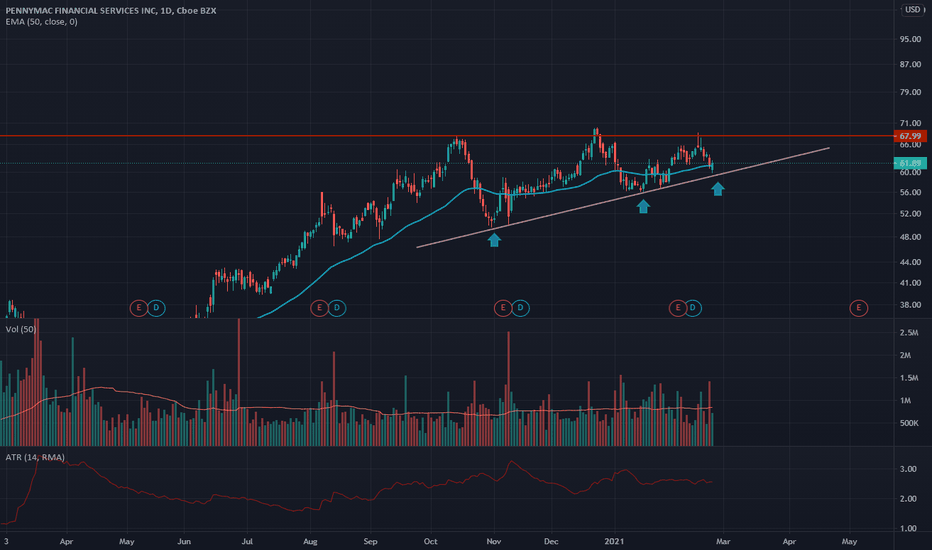Click the 52.00 price axis label
The height and width of the screenshot is (550, 932).
coord(910,213)
